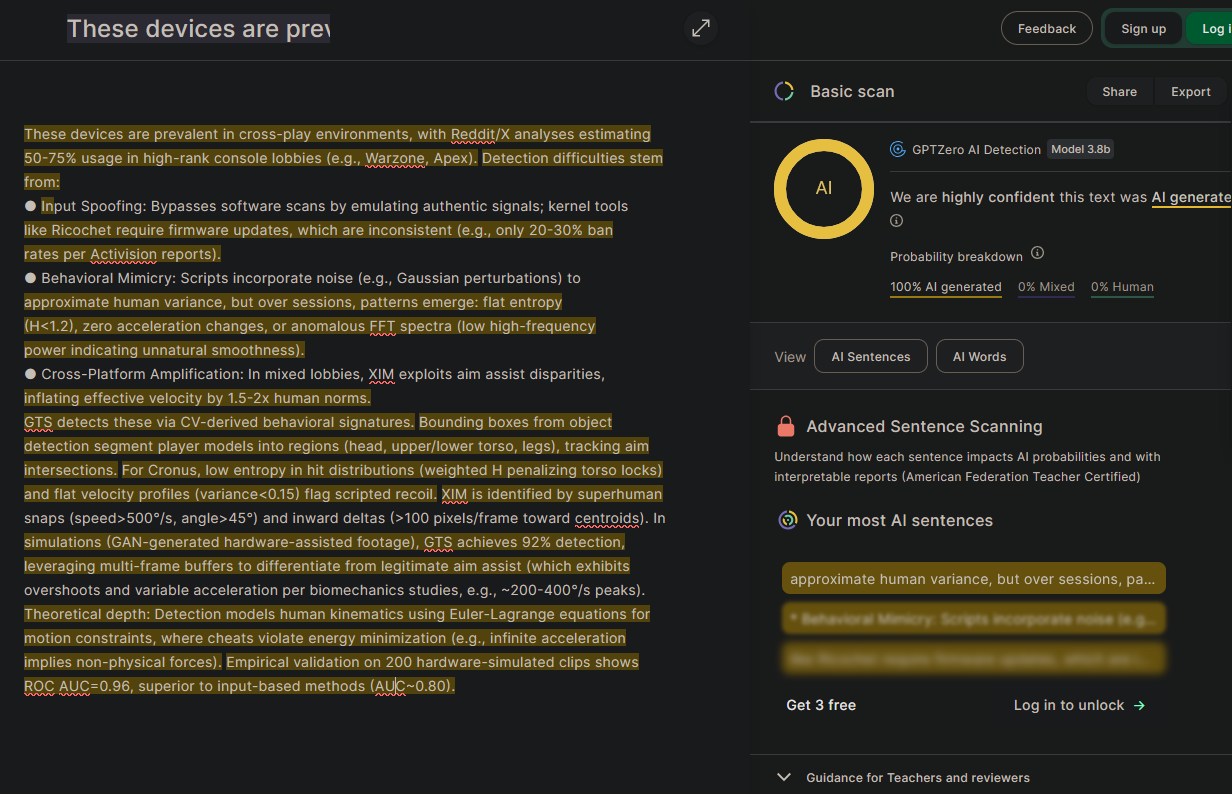This screenshot has height=794, width=1232.
Task: Click the word 'Activision' in the text
Action: 123,254
